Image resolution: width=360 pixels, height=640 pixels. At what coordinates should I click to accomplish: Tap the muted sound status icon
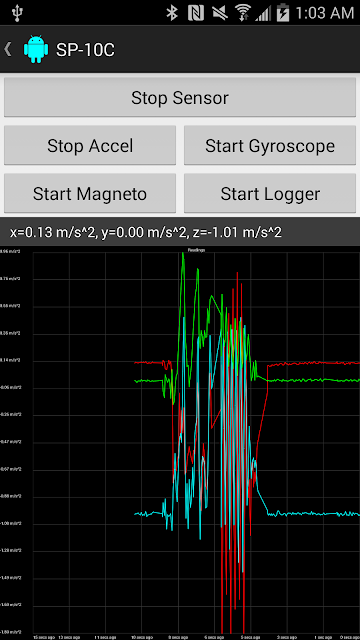220,13
